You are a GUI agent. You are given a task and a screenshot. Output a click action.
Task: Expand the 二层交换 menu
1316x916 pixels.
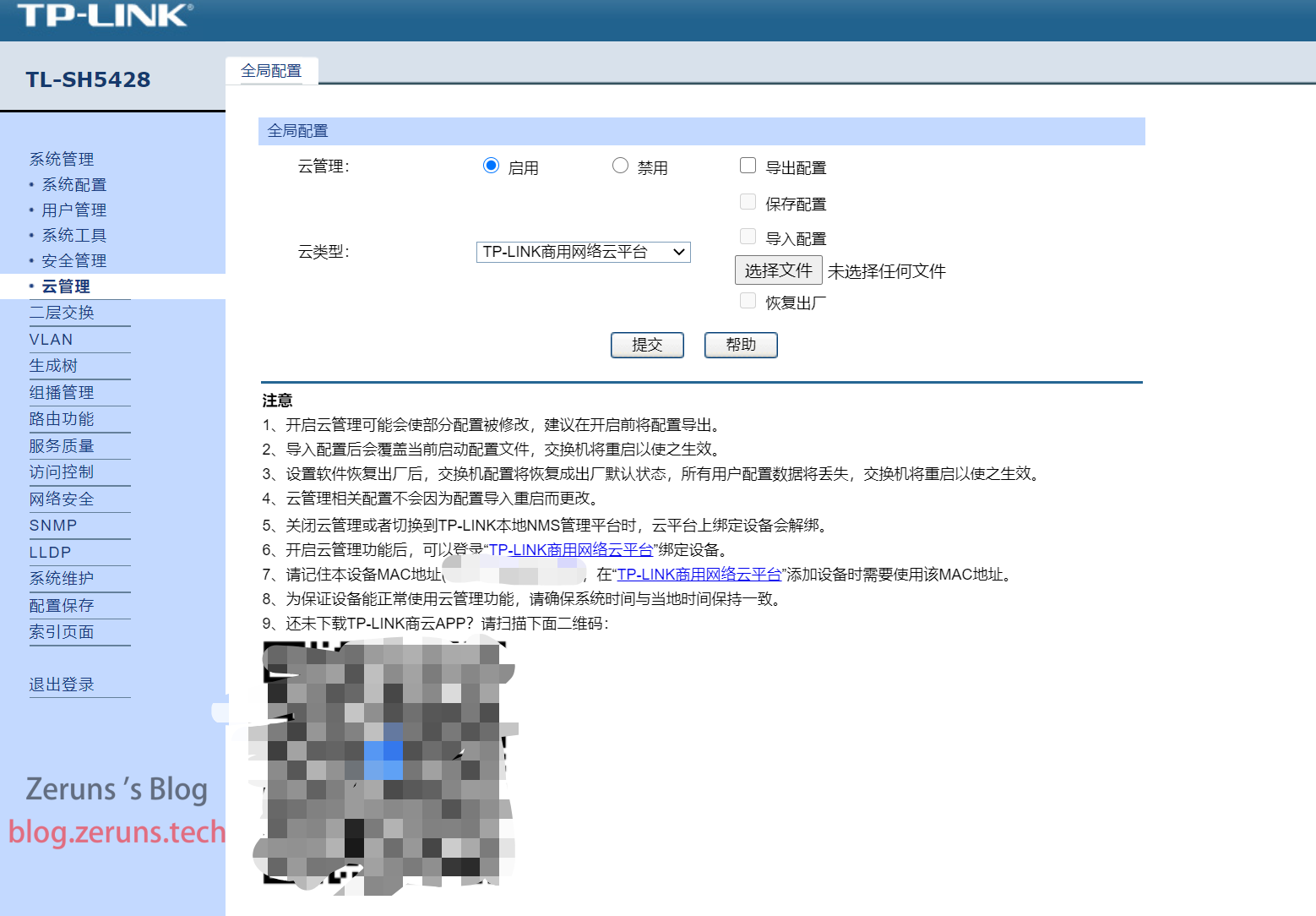click(62, 313)
